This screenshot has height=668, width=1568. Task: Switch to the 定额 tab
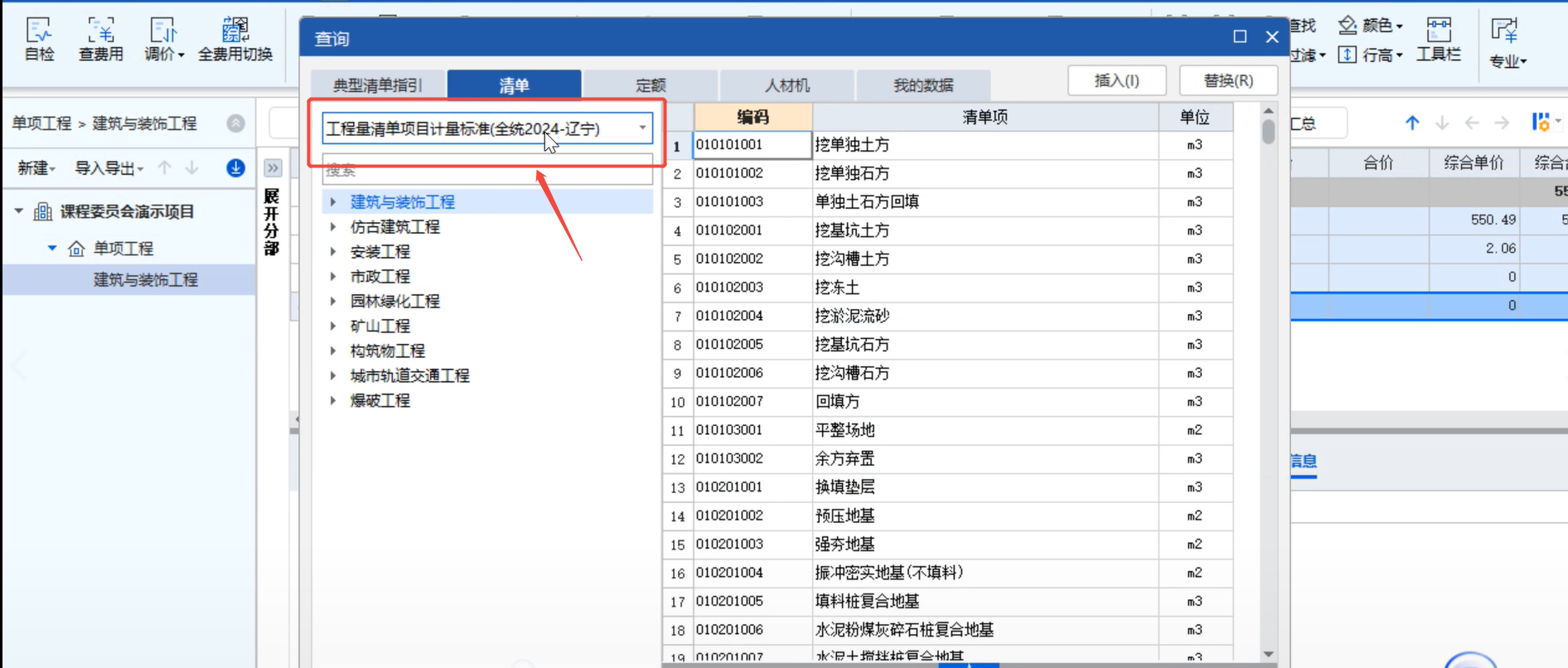(651, 85)
